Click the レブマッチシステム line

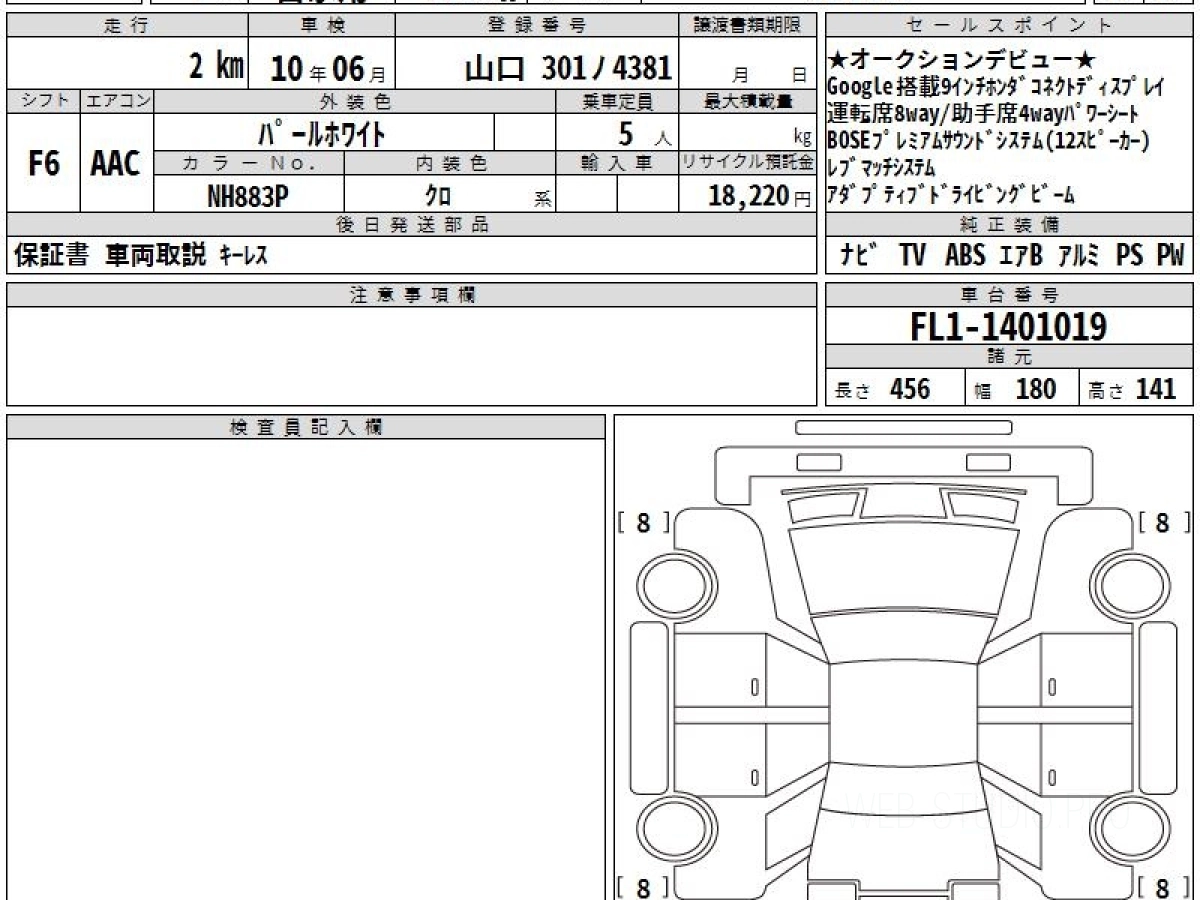coord(882,167)
